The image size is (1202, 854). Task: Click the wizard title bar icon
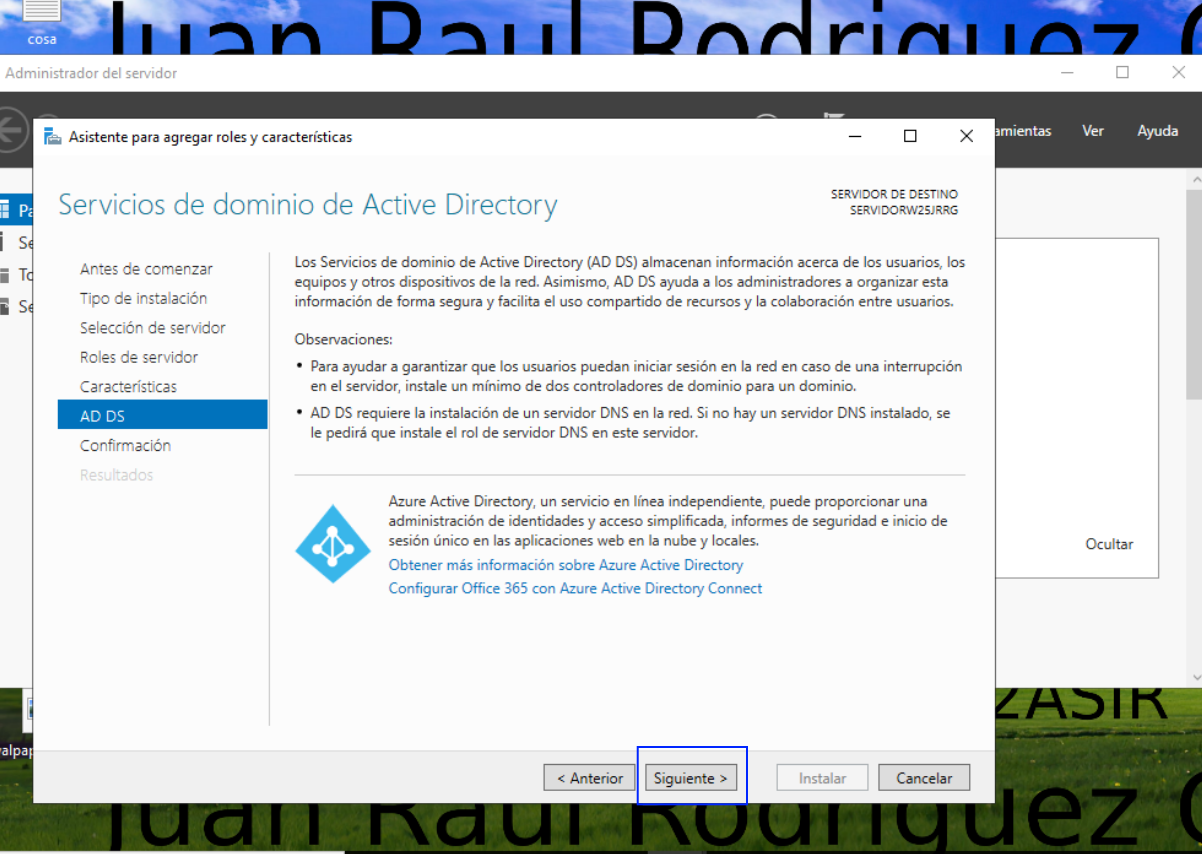[x=53, y=137]
